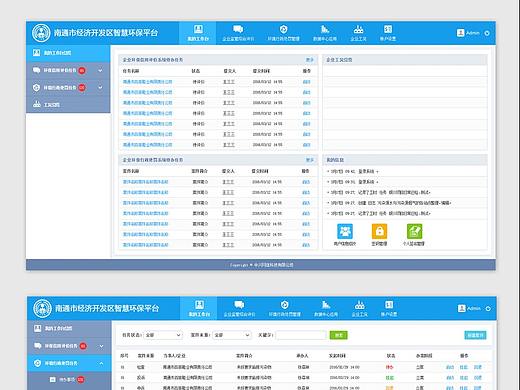Open the case source dropdown in the bottom page filter bar
Screen dimensions: 520x390
coord(232,335)
